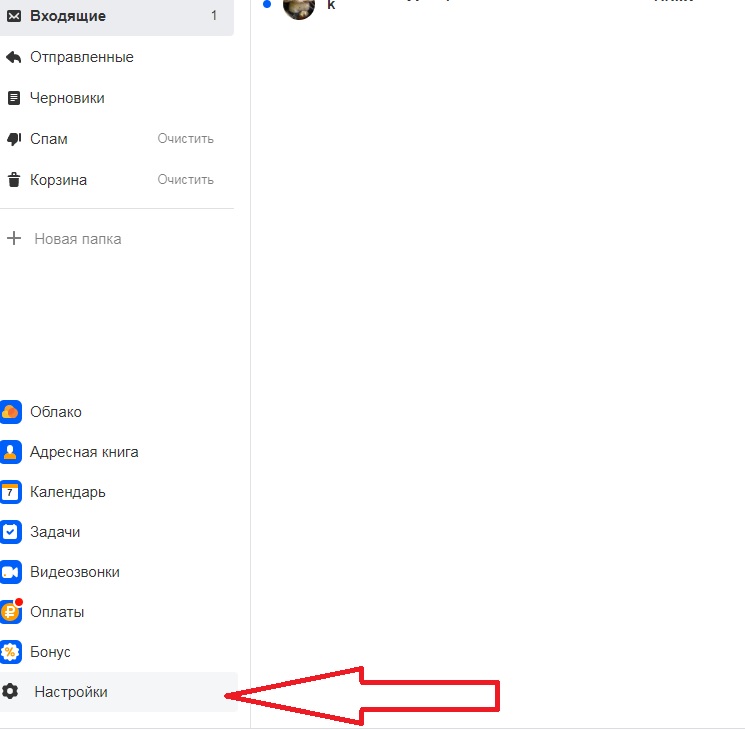Image resolution: width=745 pixels, height=730 pixels.
Task: Open the Спам folder
Action: (x=49, y=139)
